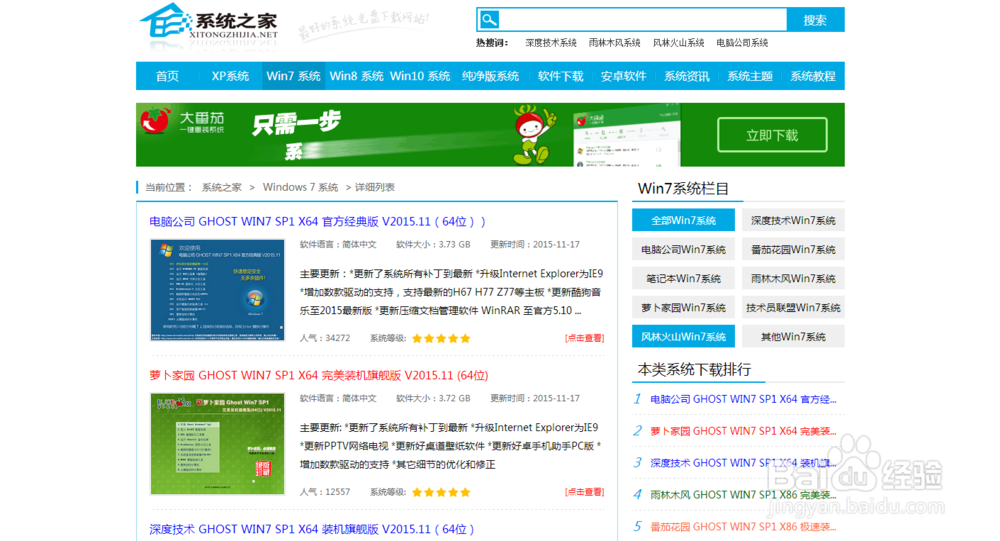Select 番茄花园Win7系统 category button

click(793, 249)
